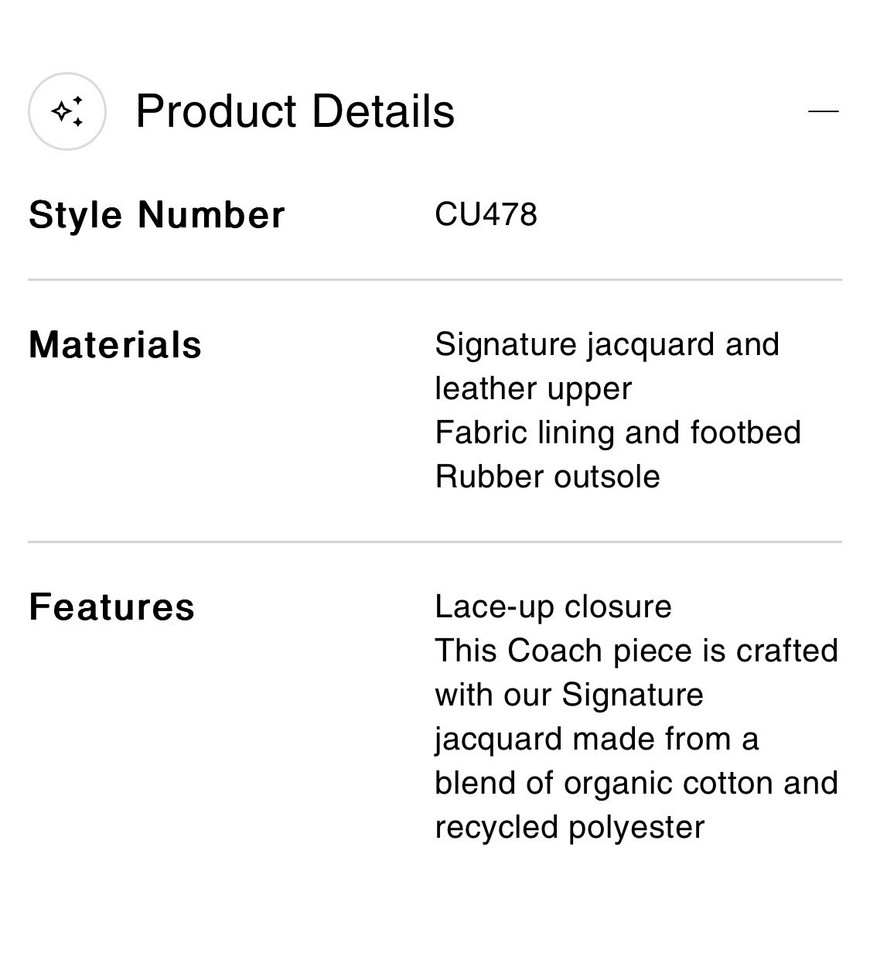Click 'This Coach piece is crafted' line

coord(636,651)
